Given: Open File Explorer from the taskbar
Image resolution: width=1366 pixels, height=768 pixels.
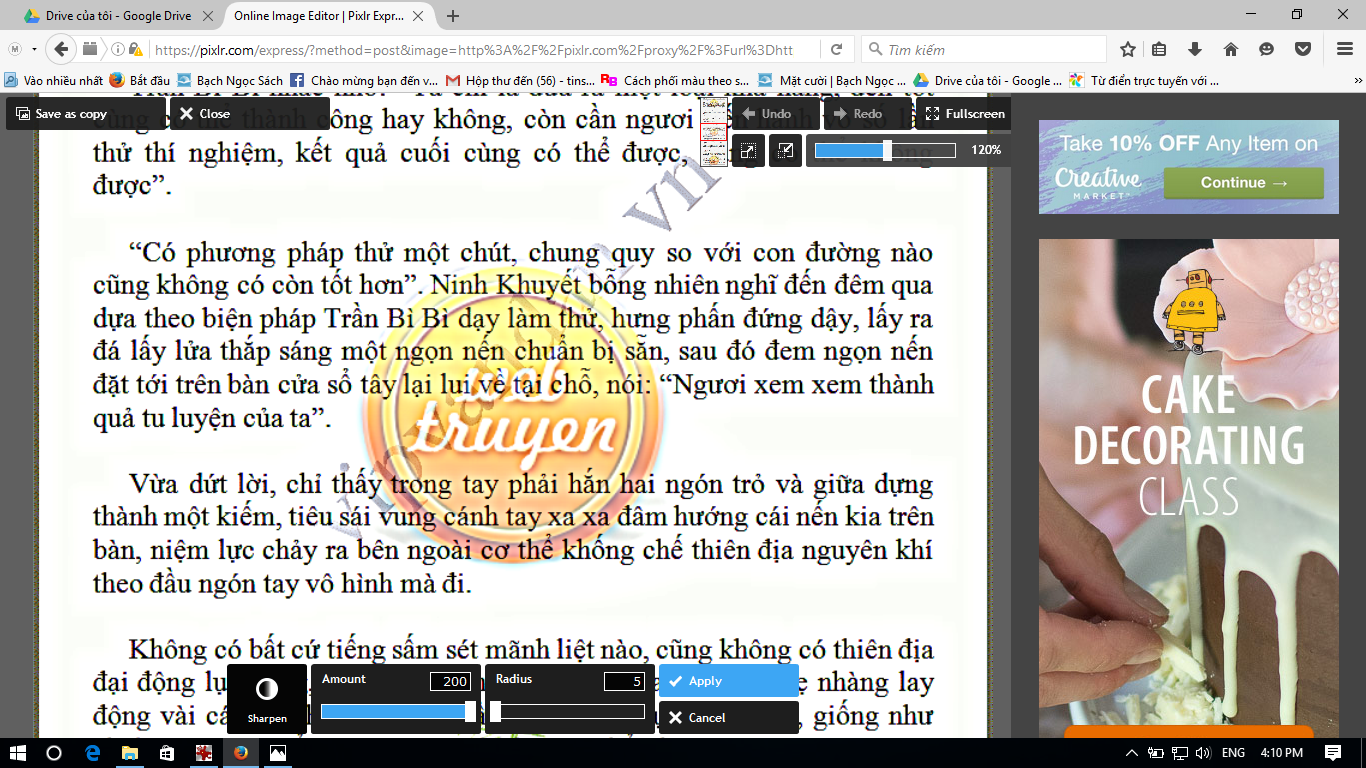Looking at the screenshot, I should pyautogui.click(x=130, y=753).
